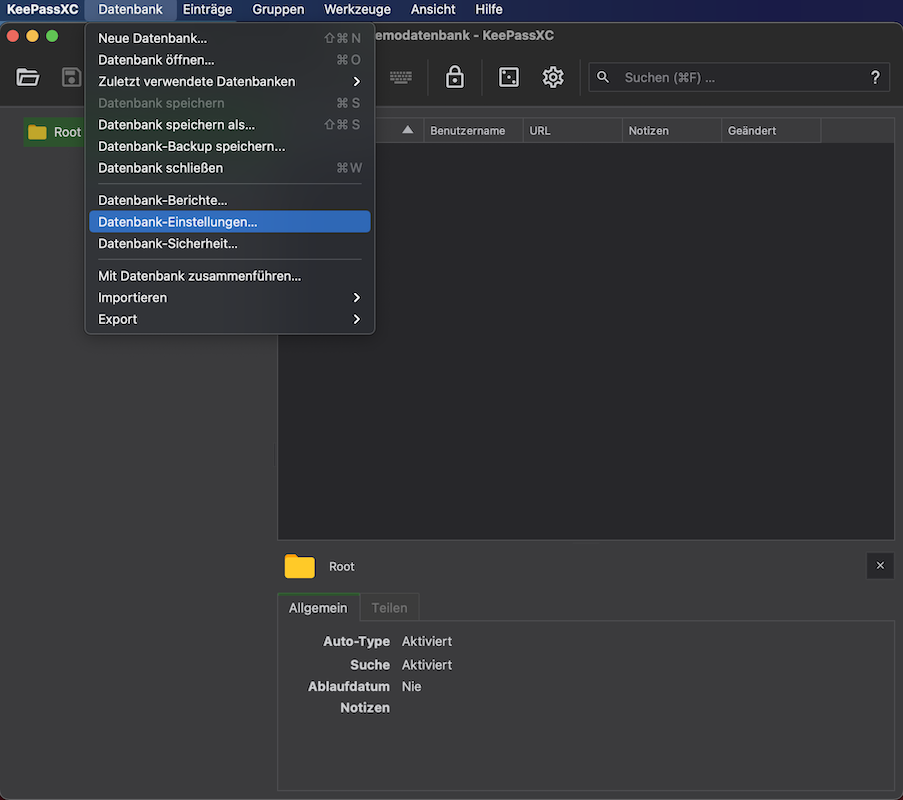Click the open database folder icon

[x=28, y=78]
